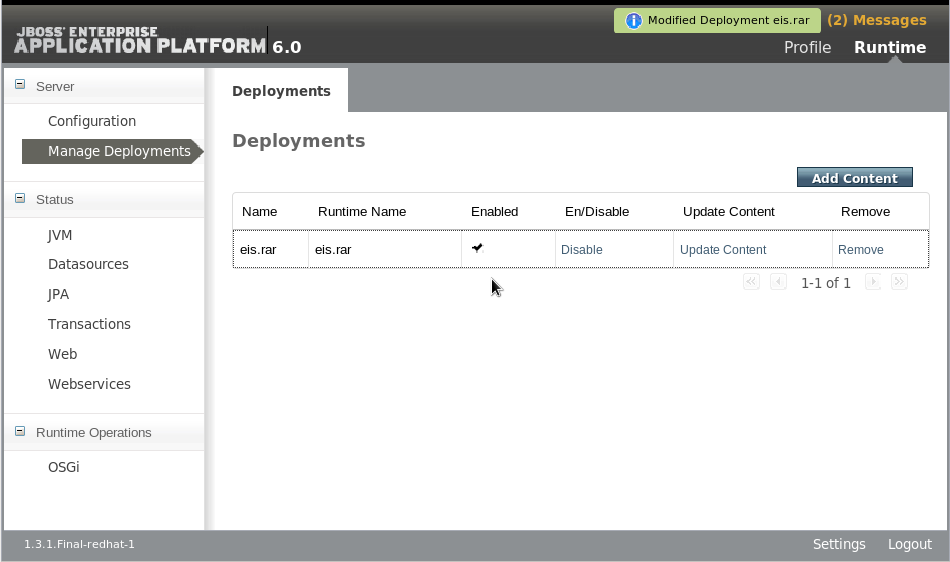950x562 pixels.
Task: Open the Profile tab
Action: tap(807, 47)
